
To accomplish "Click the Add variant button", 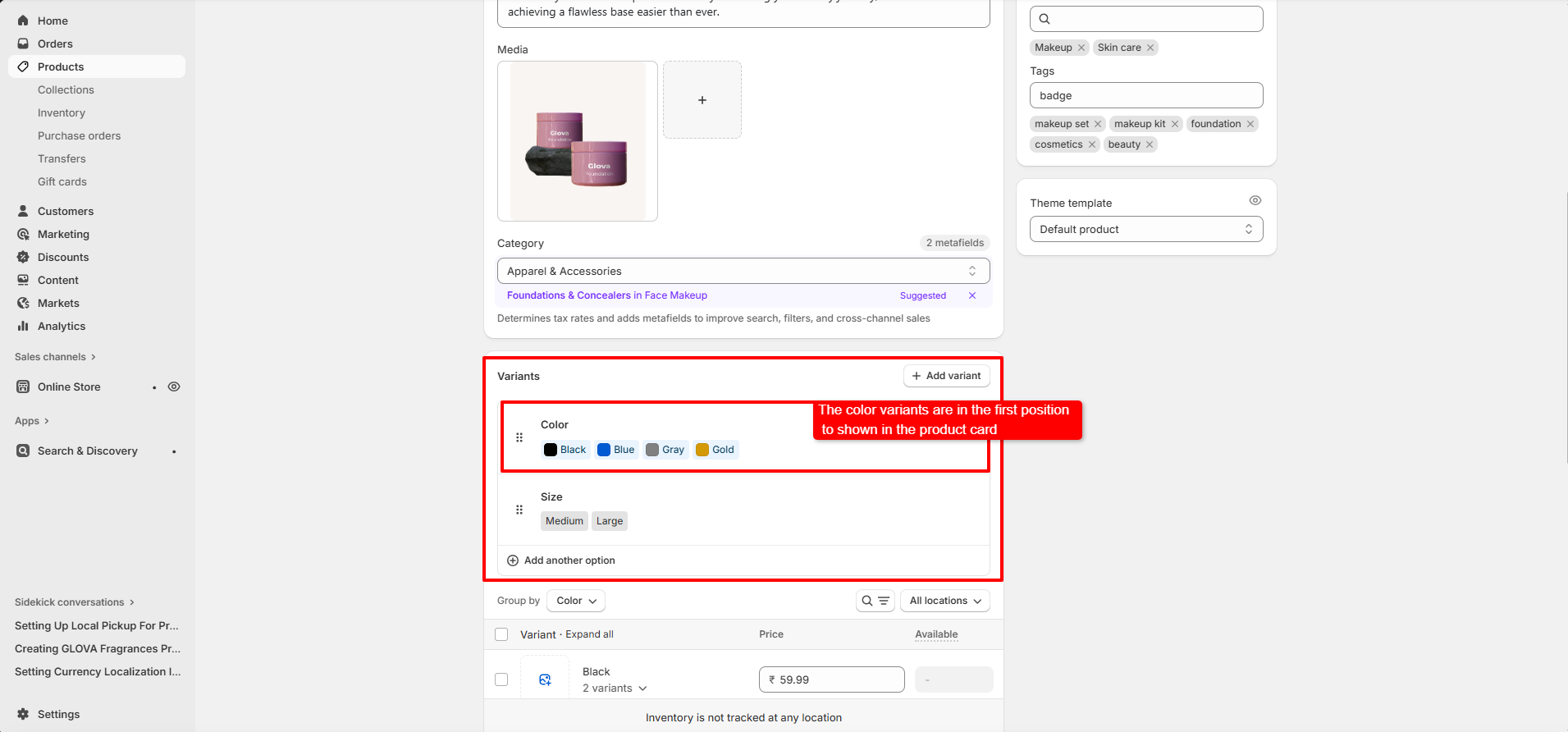I will click(x=946, y=376).
